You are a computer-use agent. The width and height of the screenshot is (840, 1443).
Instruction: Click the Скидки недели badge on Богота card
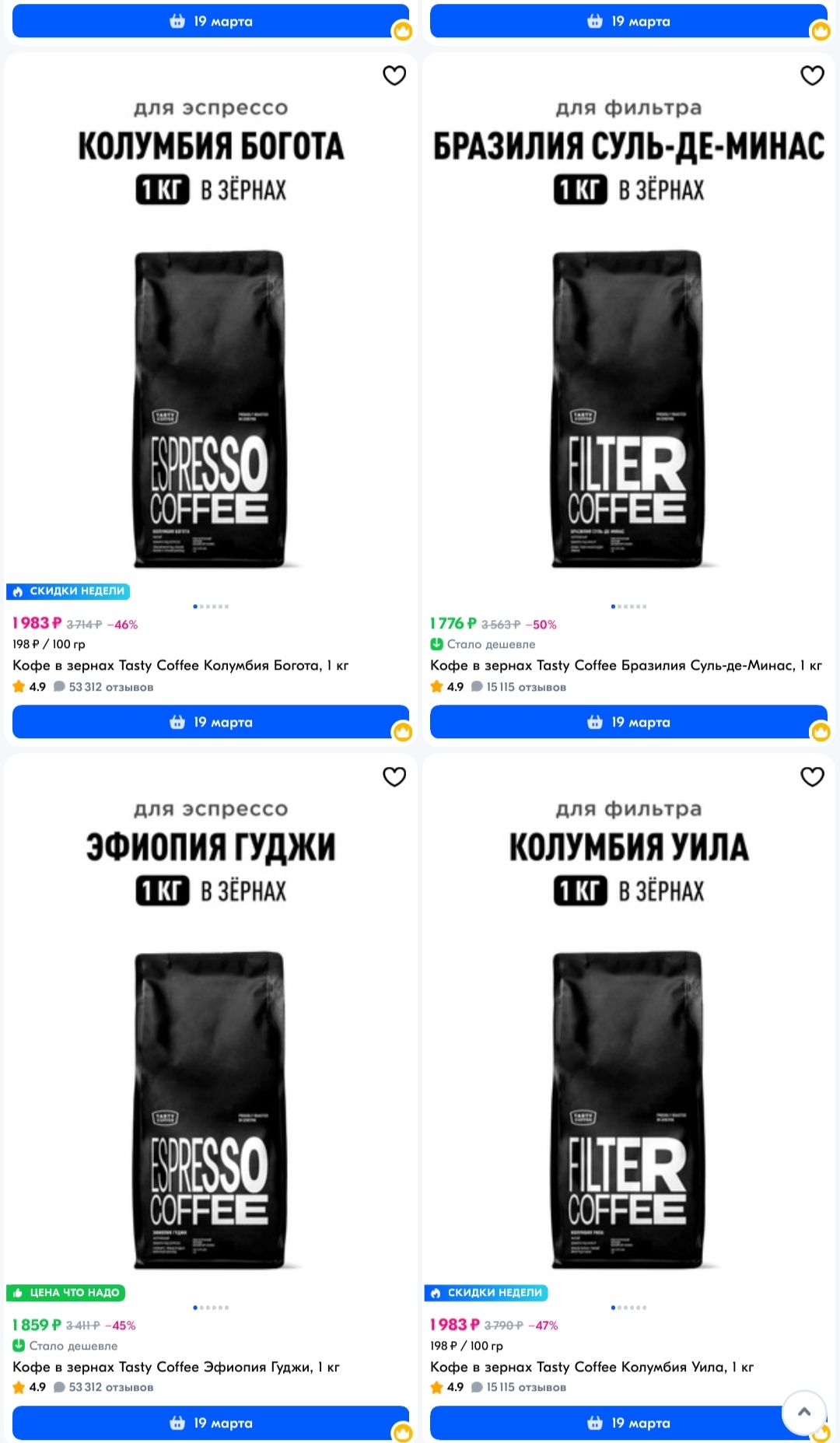[68, 591]
